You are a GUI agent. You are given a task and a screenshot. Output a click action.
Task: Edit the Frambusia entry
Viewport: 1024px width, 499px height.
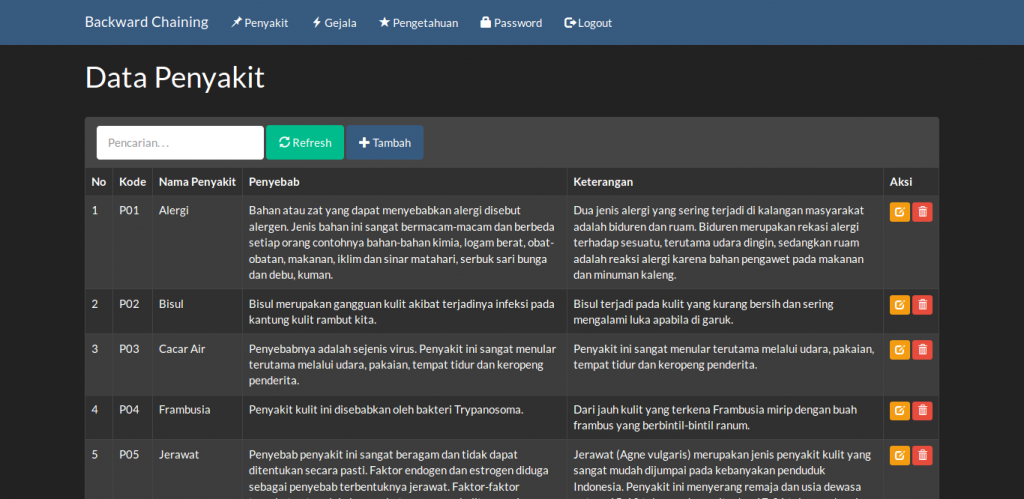coord(899,410)
